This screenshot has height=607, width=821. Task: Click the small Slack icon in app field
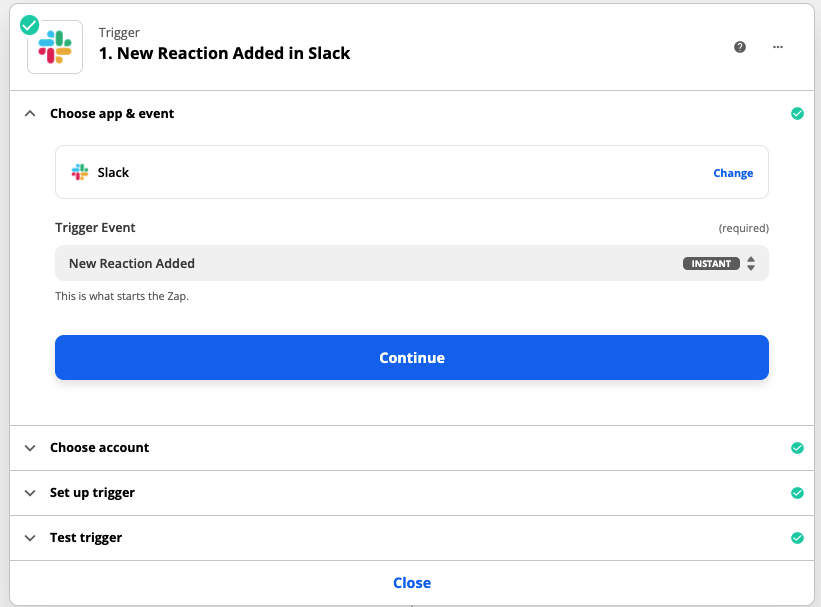[80, 172]
